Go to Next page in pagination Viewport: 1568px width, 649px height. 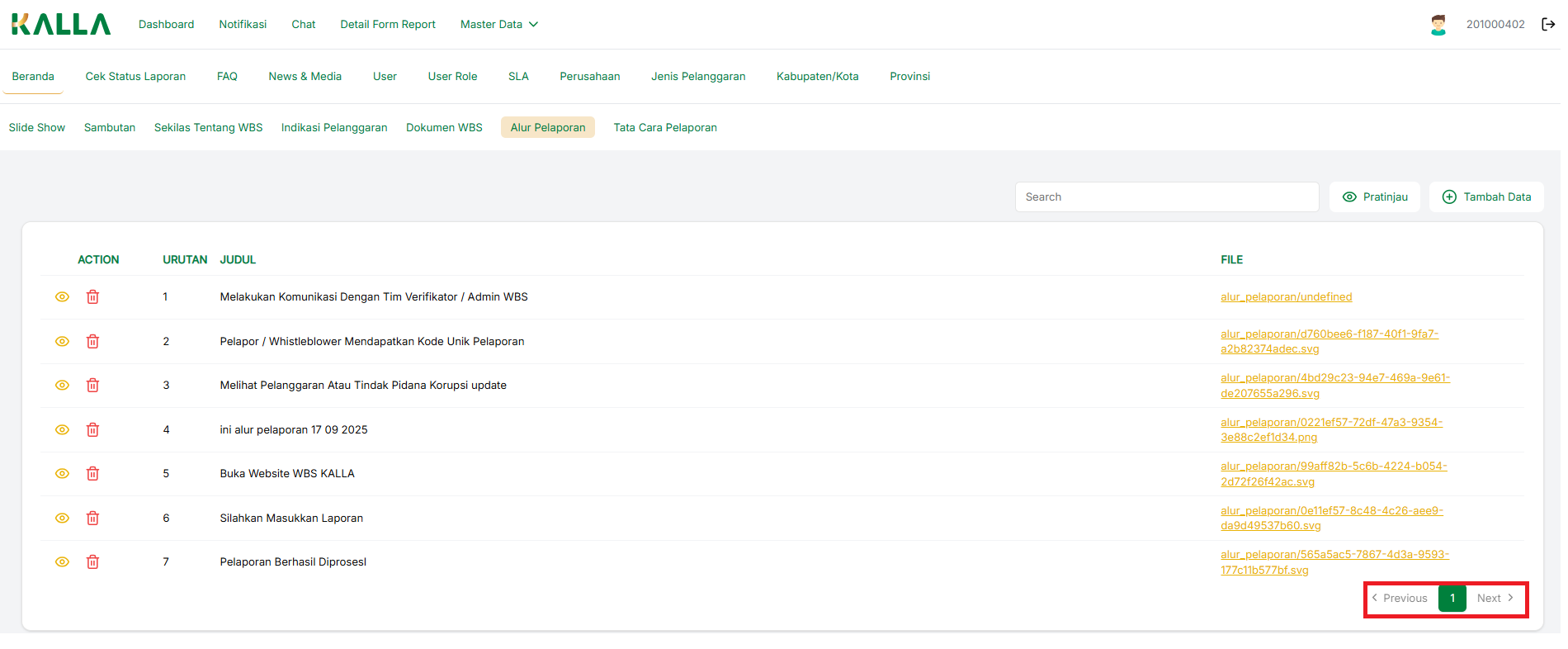coord(1495,599)
